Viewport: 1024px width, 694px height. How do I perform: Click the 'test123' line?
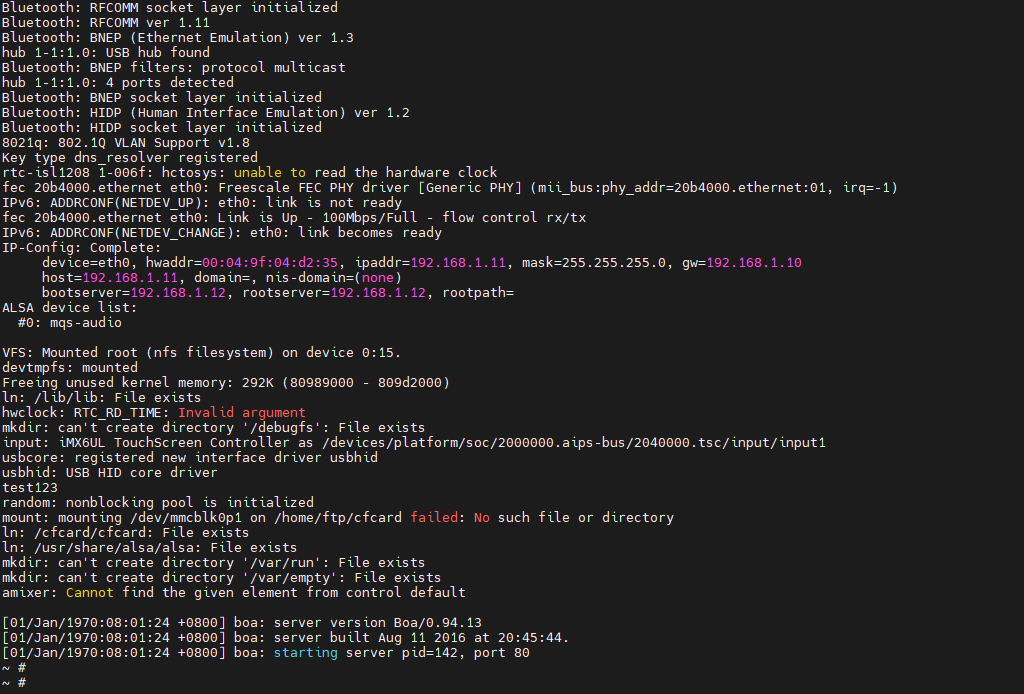coord(30,488)
